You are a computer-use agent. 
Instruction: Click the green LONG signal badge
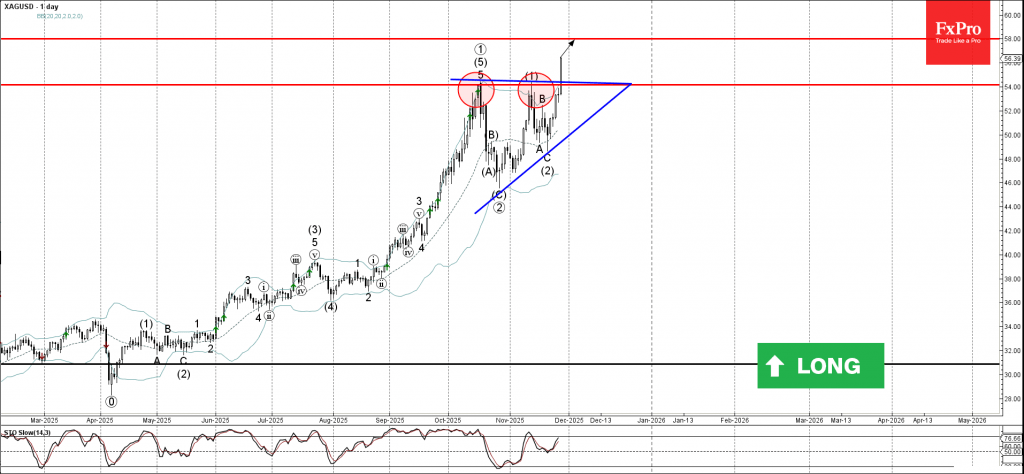(x=820, y=366)
